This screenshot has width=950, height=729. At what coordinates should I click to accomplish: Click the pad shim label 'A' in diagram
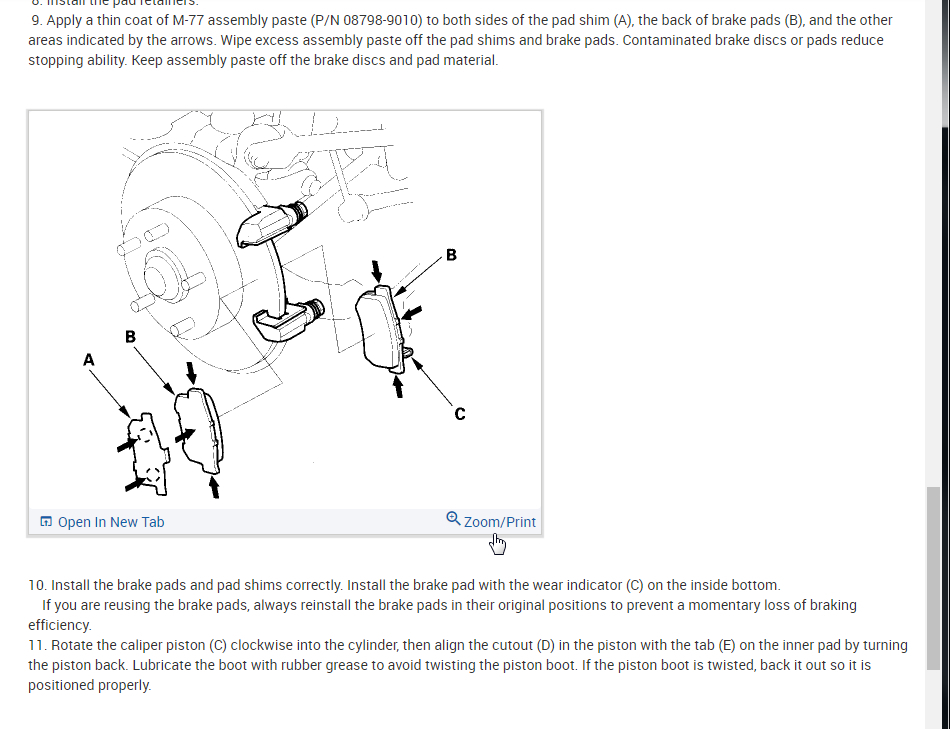(88, 360)
